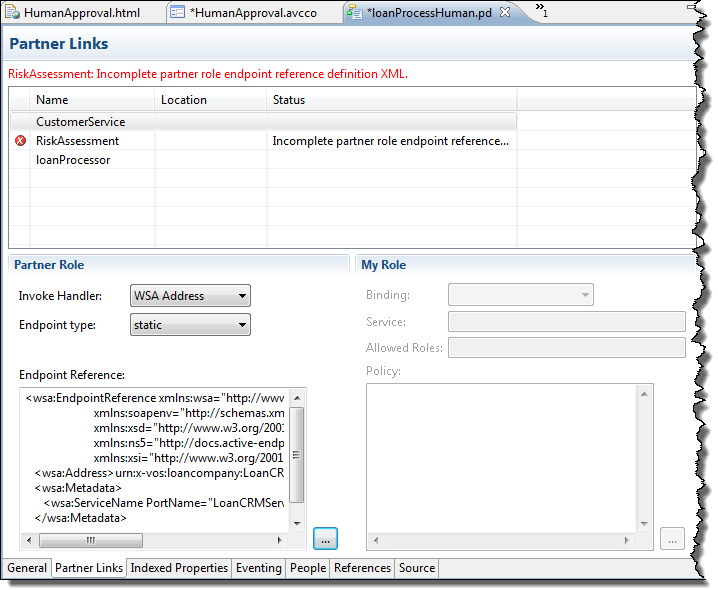718x590 pixels.
Task: Close the loanProcessHuman.pd editor tab
Action: point(504,12)
